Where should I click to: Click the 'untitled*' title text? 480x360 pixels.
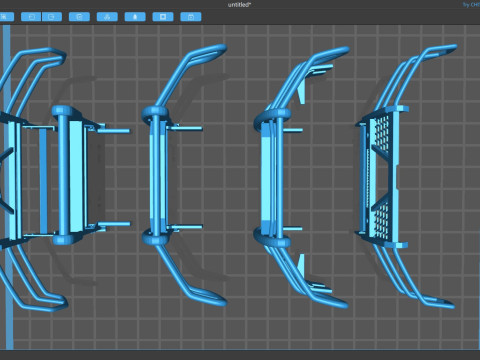[x=240, y=5]
